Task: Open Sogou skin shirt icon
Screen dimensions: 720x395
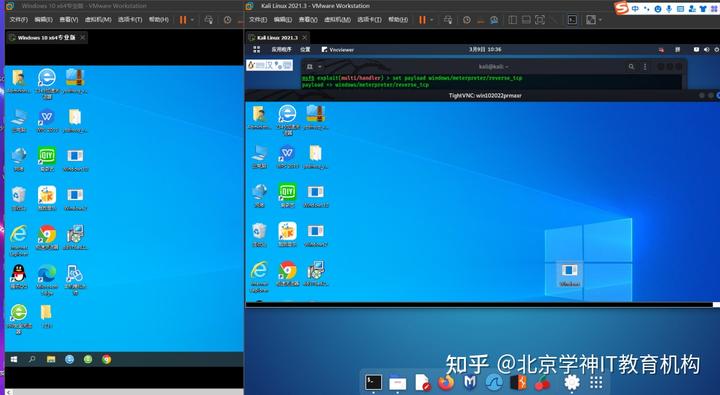Action: (703, 8)
